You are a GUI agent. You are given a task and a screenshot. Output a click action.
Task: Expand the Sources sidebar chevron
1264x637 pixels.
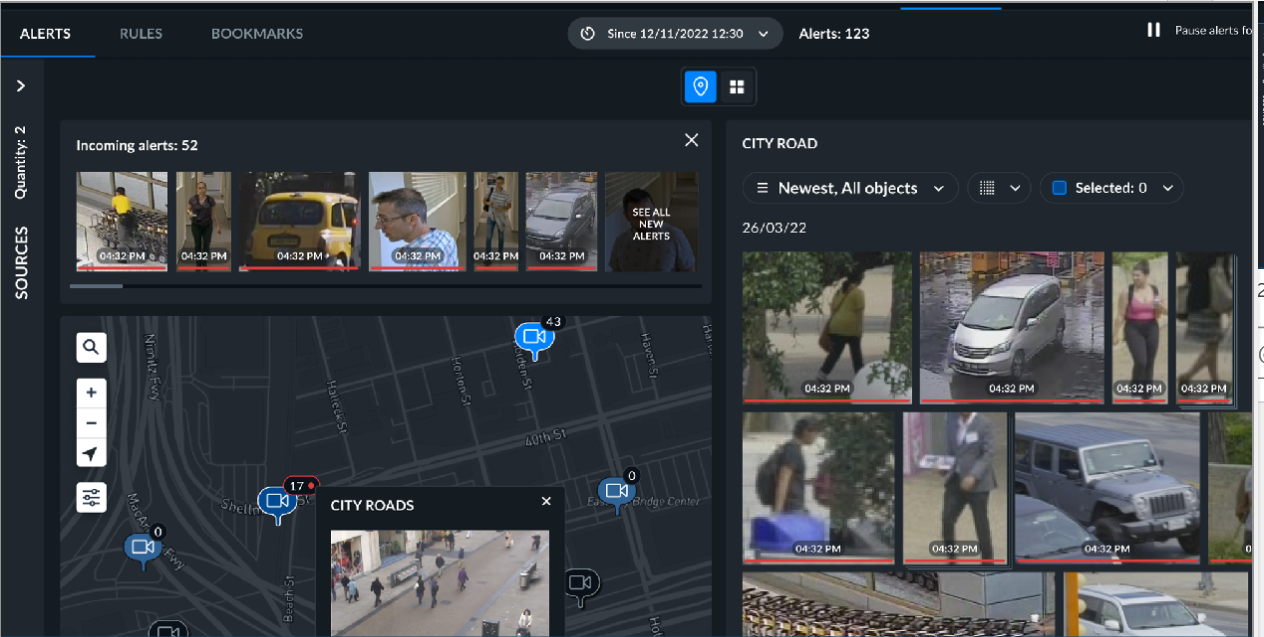[x=21, y=86]
